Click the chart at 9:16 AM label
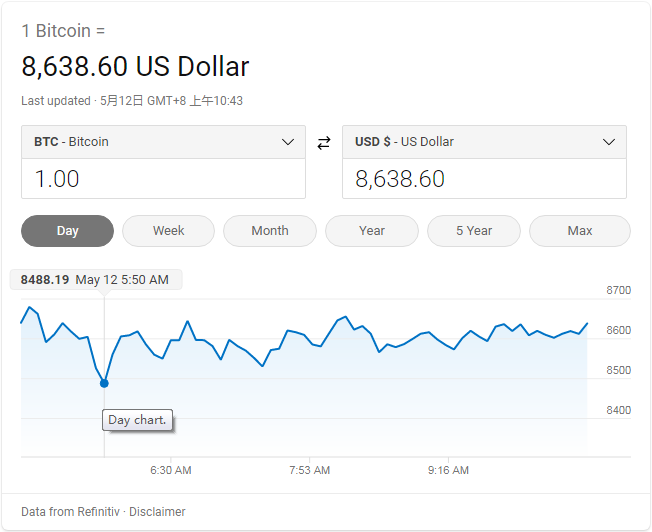 coord(448,470)
